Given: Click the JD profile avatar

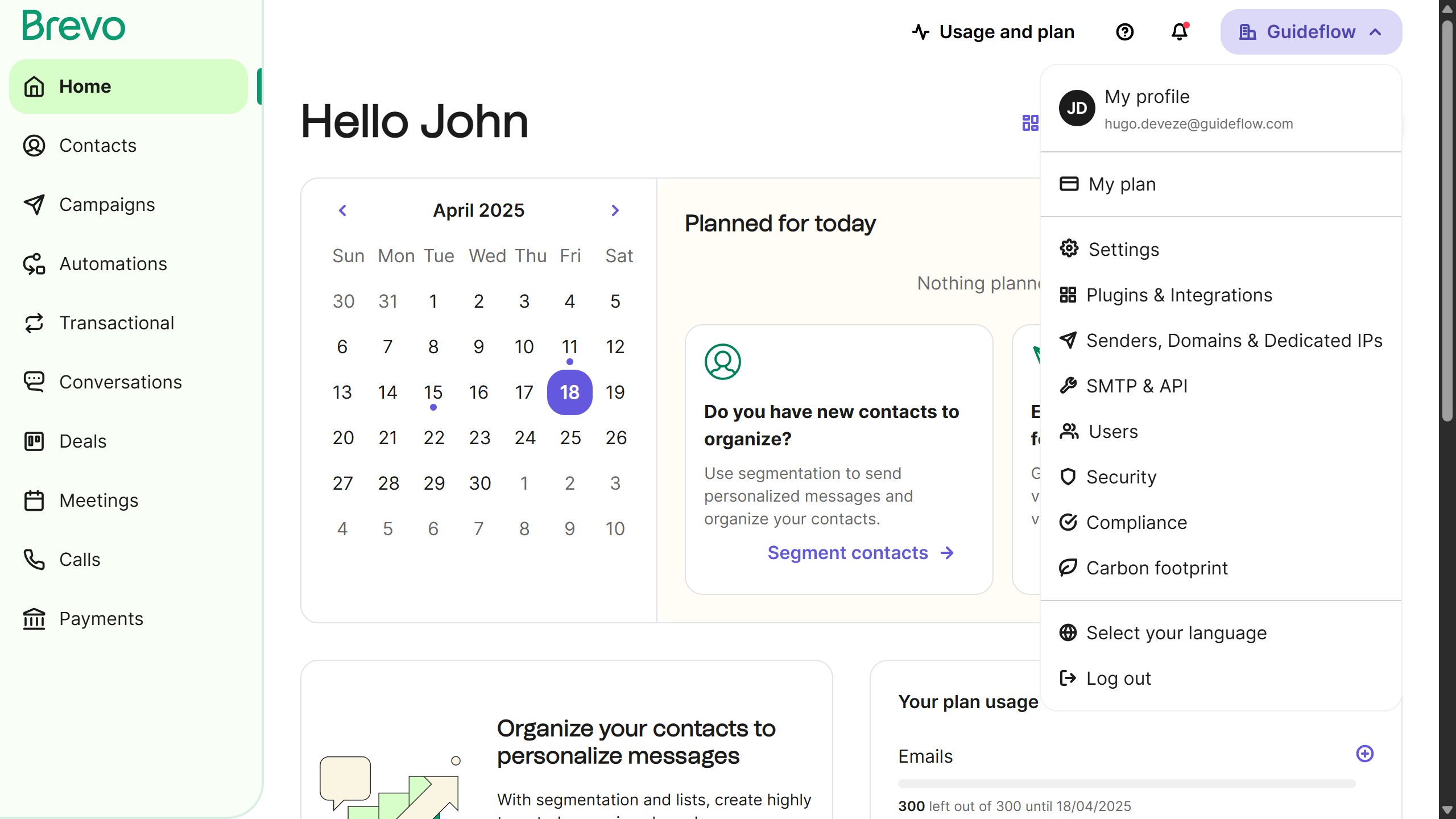Looking at the screenshot, I should pos(1077,108).
